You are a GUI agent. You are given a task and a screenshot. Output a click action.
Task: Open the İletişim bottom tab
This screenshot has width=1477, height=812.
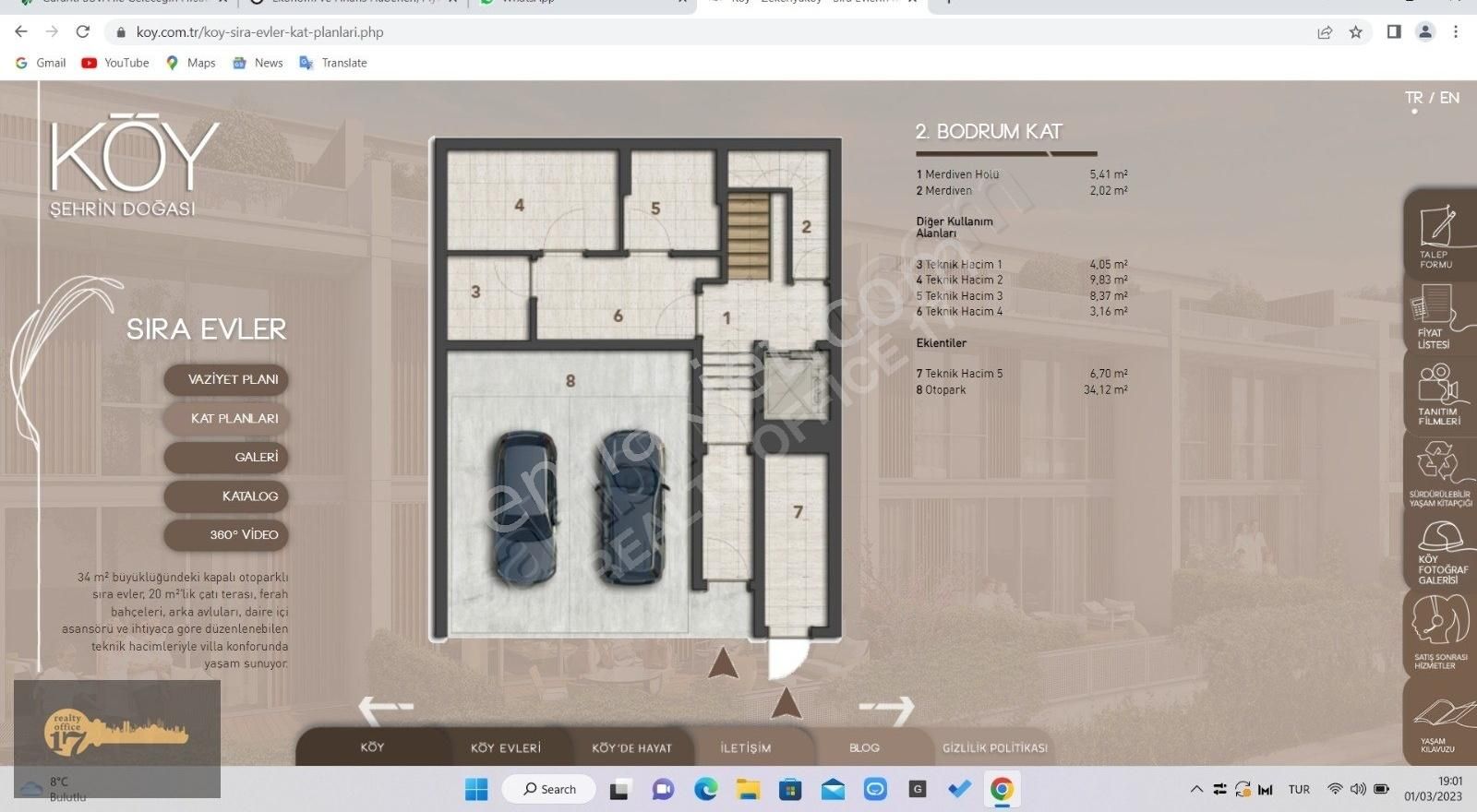tap(746, 747)
